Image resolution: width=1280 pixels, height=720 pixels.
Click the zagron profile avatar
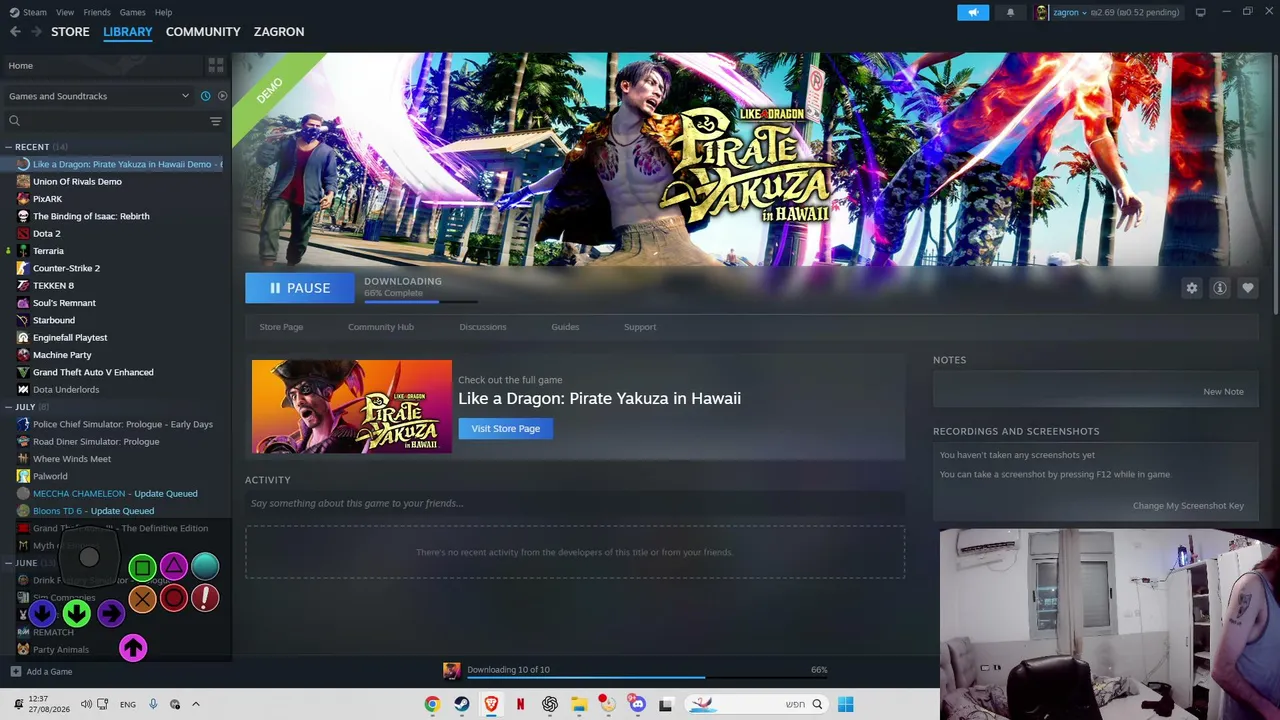[x=1042, y=12]
